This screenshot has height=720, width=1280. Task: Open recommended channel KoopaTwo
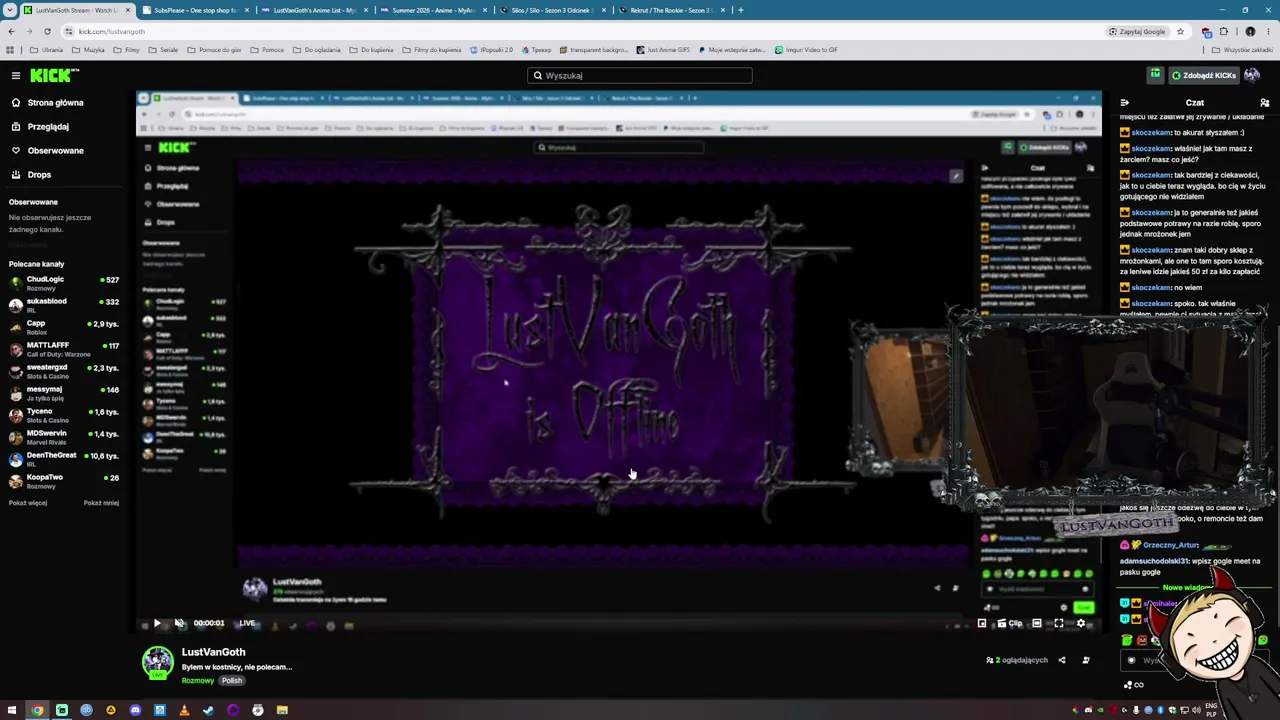64,481
